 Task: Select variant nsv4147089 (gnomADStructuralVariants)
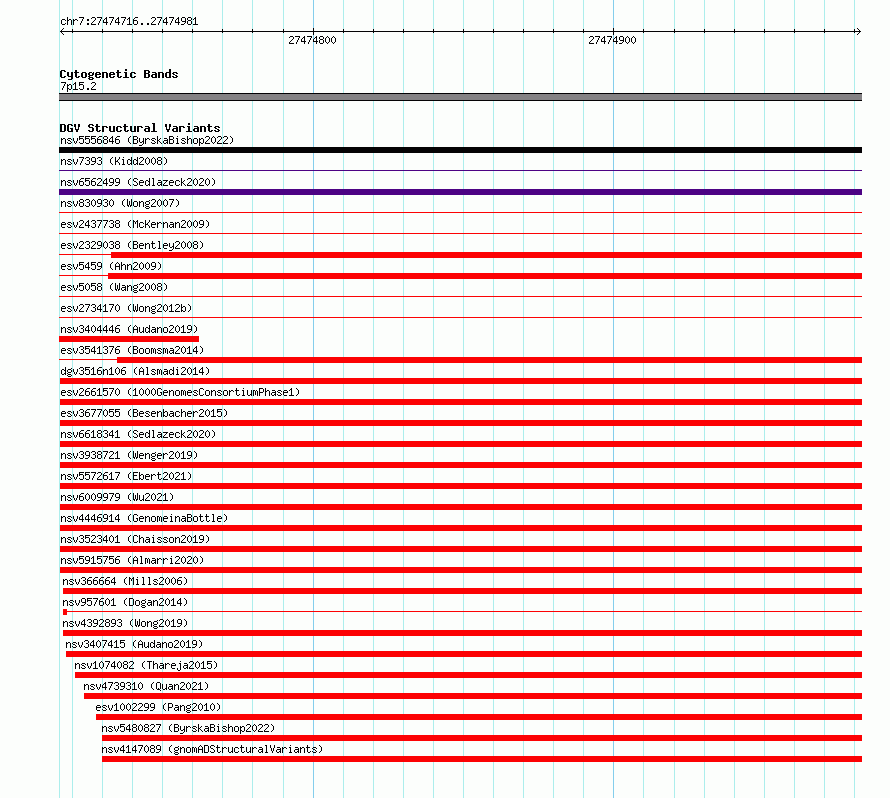212,749
